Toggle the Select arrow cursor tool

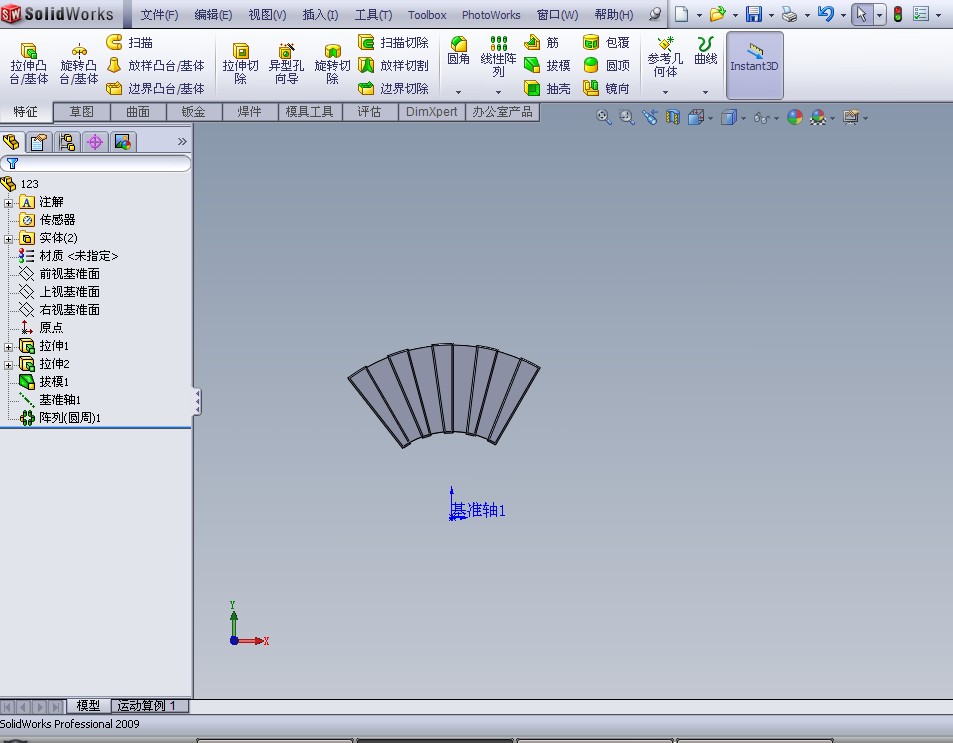coord(861,14)
